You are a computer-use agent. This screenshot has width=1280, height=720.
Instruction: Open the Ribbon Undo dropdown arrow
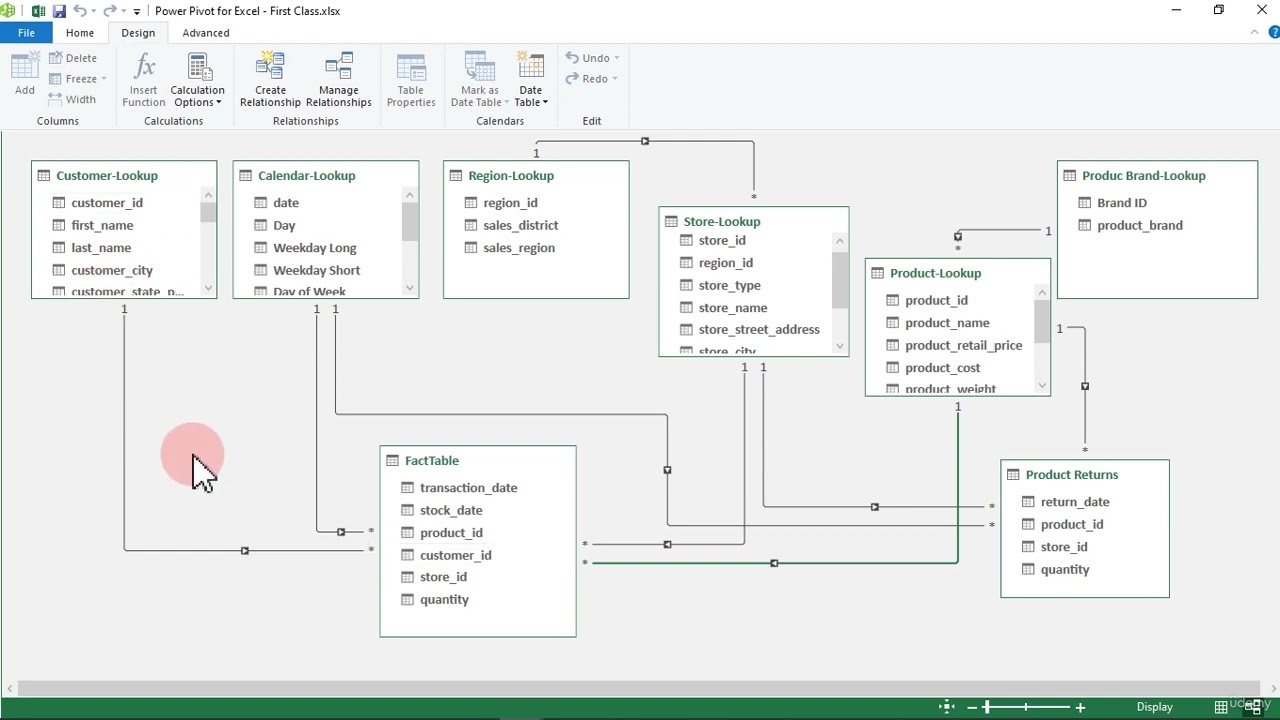(616, 58)
